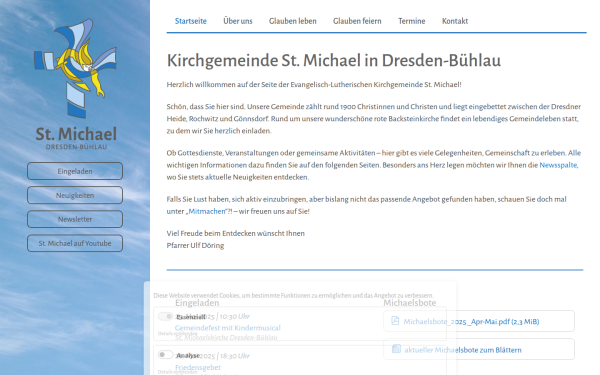Go to the Glauben leben menu
This screenshot has height=375, width=600.
(292, 21)
